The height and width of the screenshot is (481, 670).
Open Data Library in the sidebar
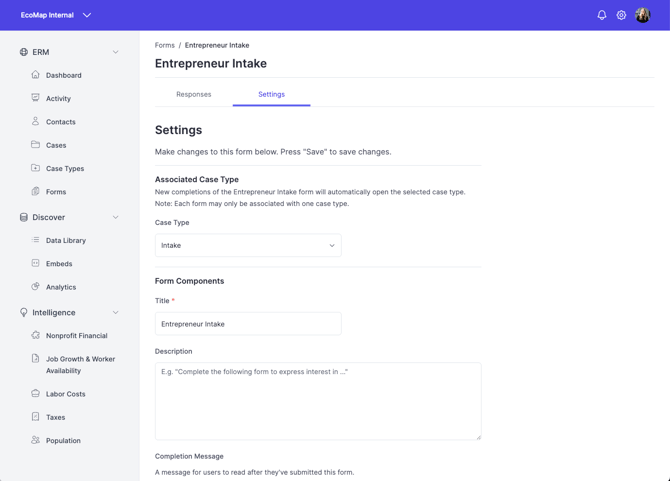coord(66,240)
